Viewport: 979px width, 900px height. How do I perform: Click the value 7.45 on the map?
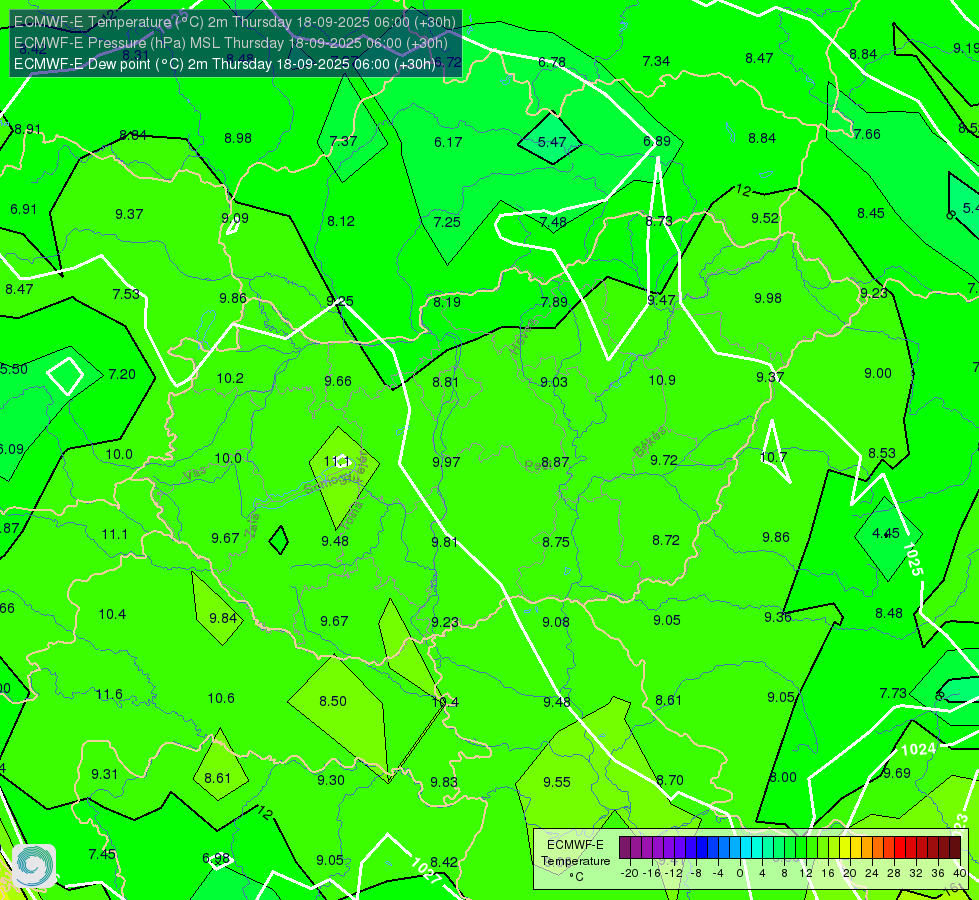(102, 854)
